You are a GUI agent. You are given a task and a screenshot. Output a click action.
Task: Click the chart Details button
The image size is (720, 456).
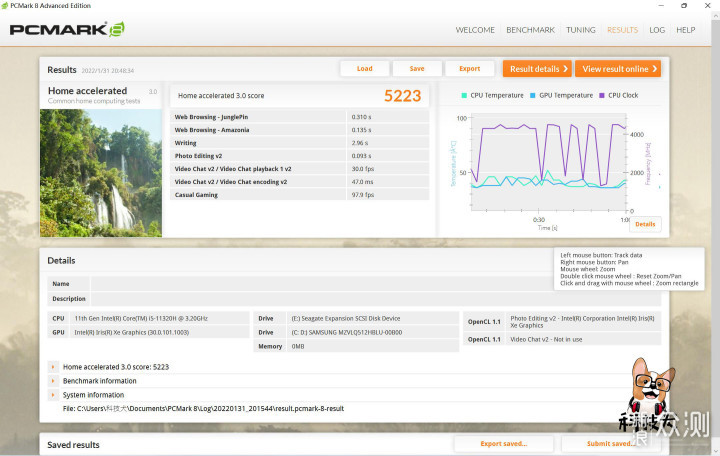(x=645, y=224)
